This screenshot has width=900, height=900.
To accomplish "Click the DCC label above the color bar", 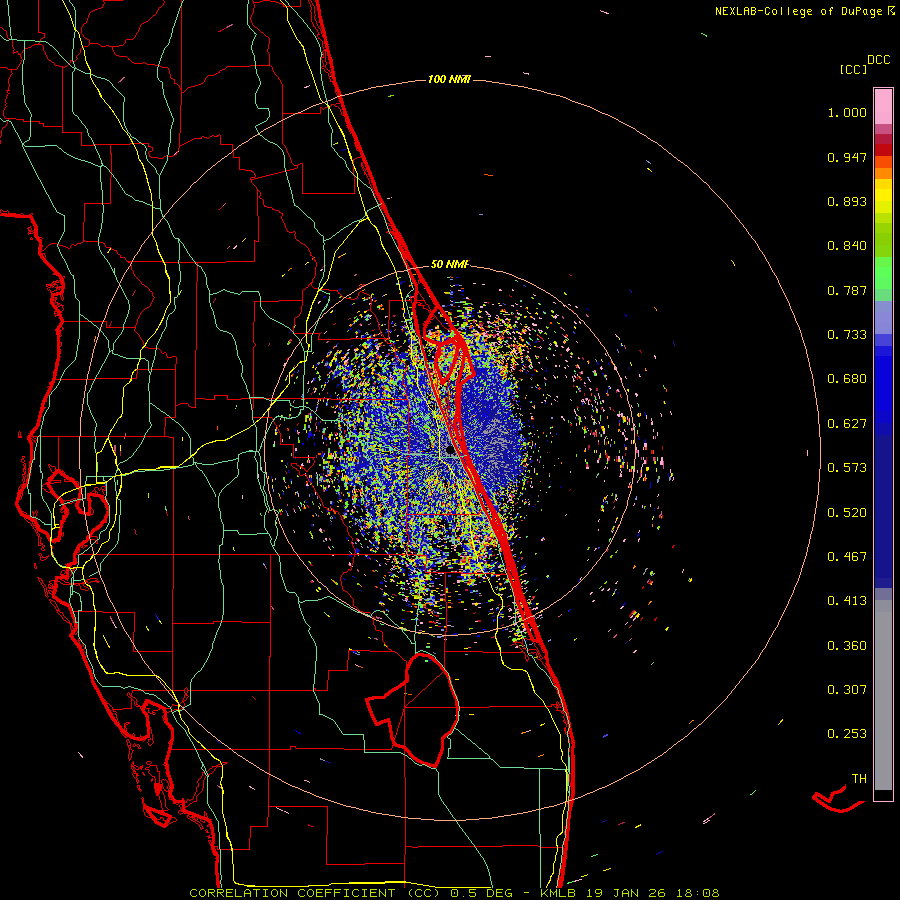I will tap(878, 59).
